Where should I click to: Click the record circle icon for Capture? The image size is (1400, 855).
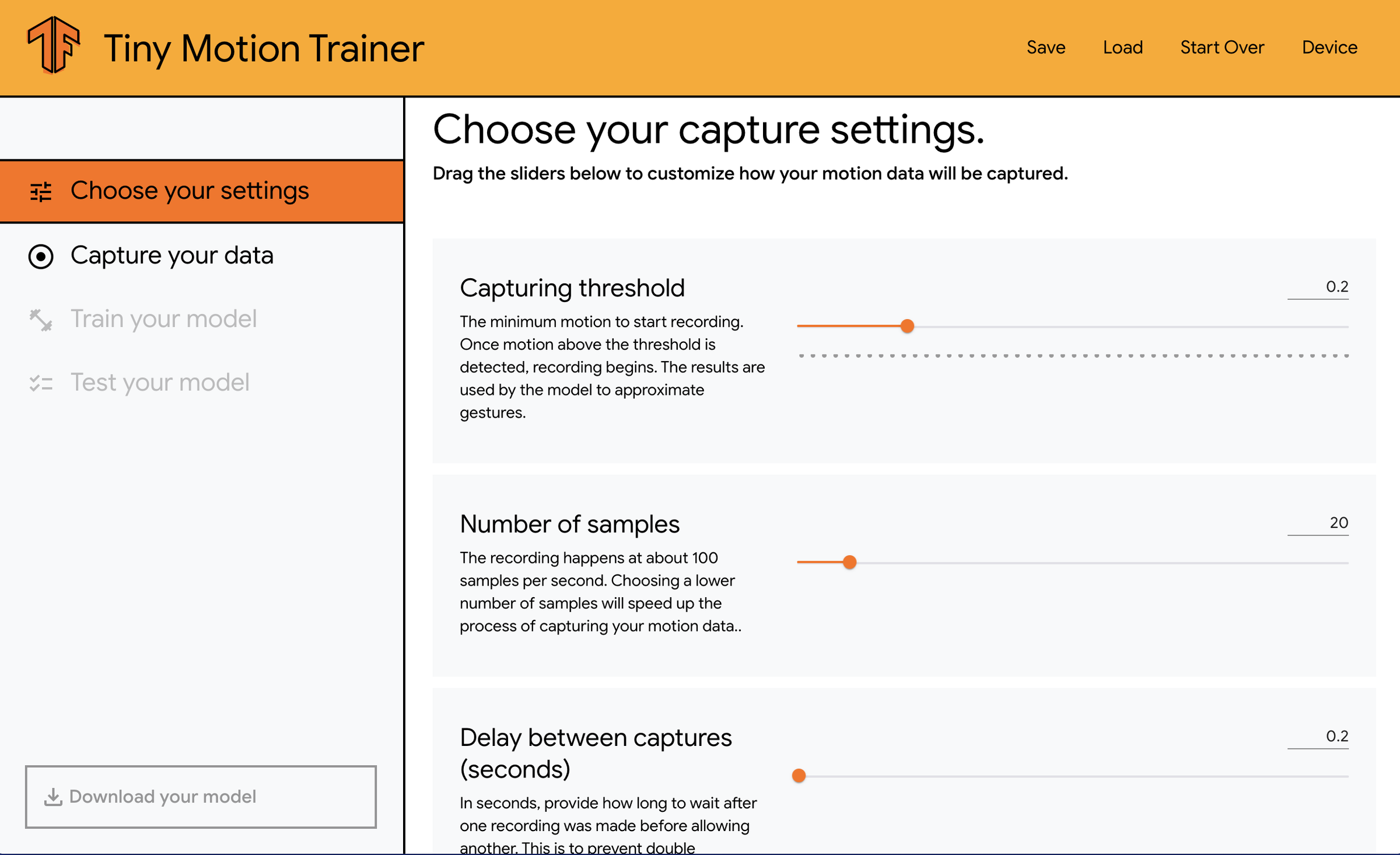pos(41,256)
